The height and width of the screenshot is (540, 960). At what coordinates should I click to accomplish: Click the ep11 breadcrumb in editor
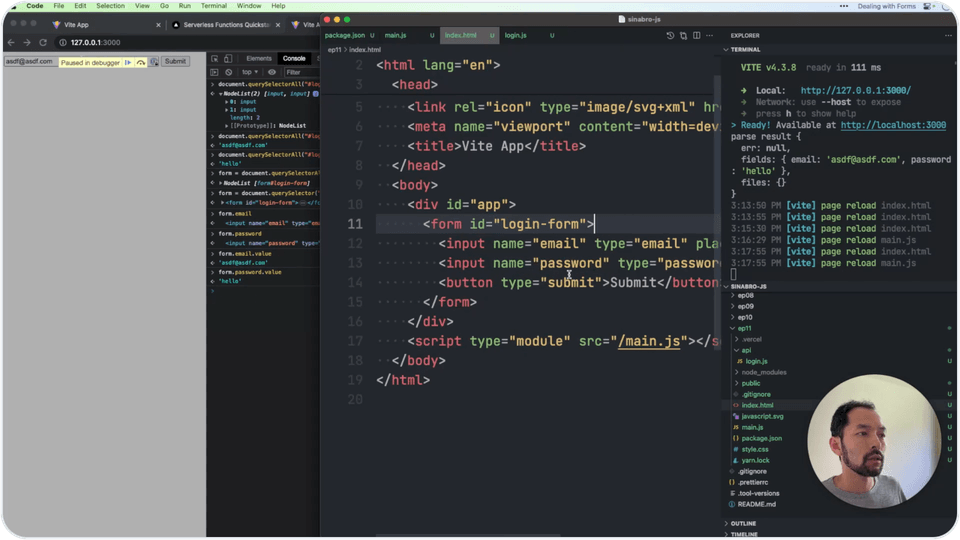click(x=334, y=50)
